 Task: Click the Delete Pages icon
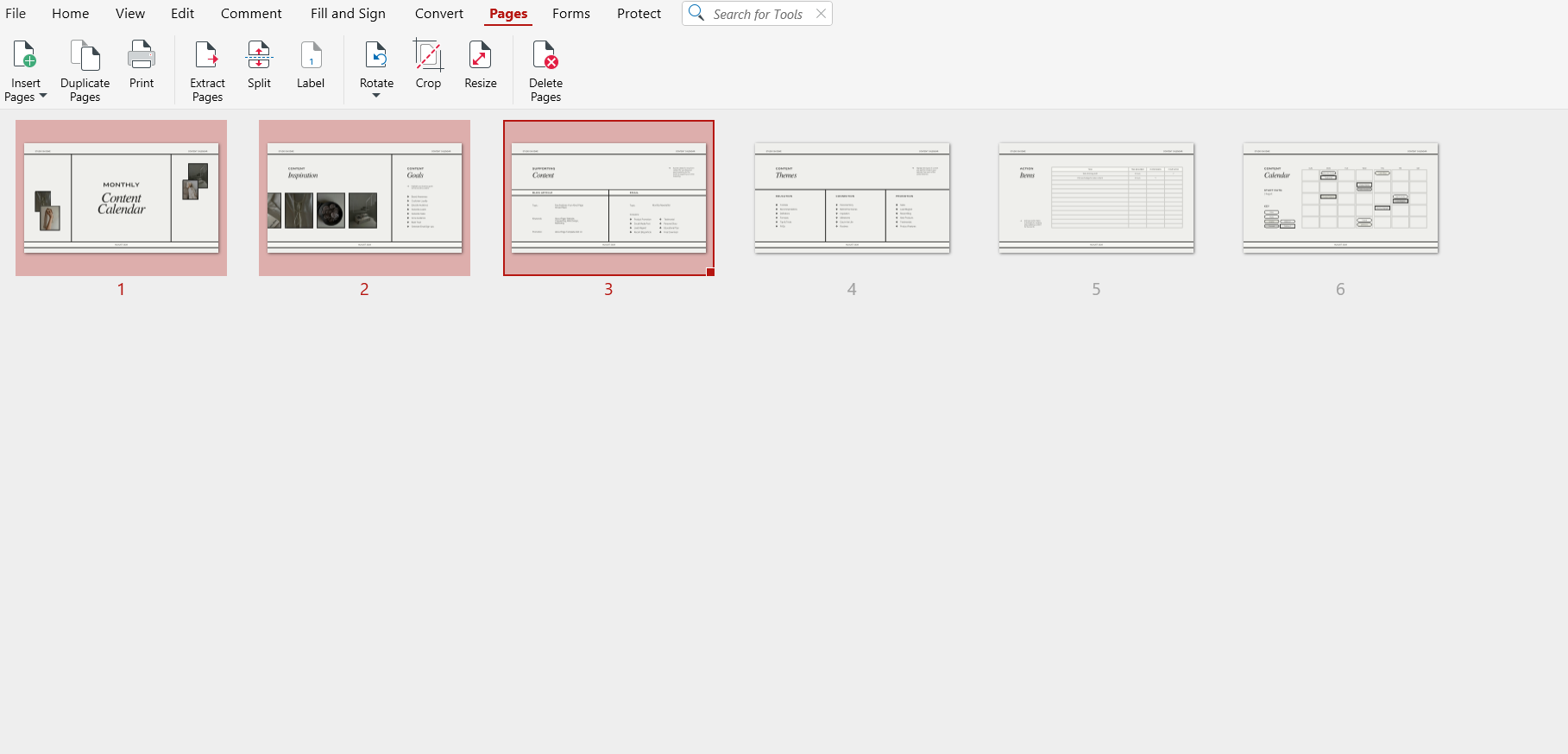[545, 55]
